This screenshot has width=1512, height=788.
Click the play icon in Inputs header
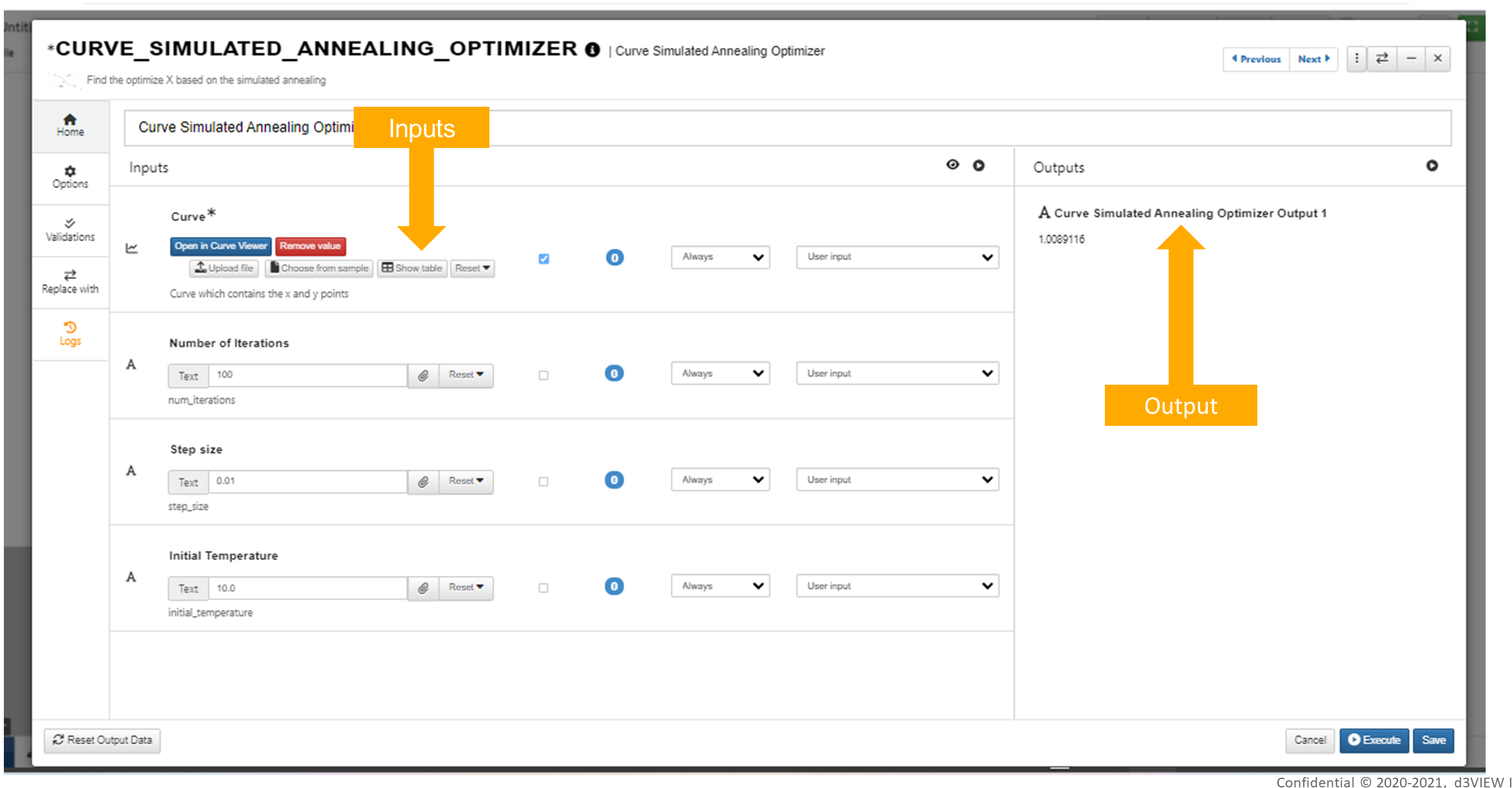[978, 165]
